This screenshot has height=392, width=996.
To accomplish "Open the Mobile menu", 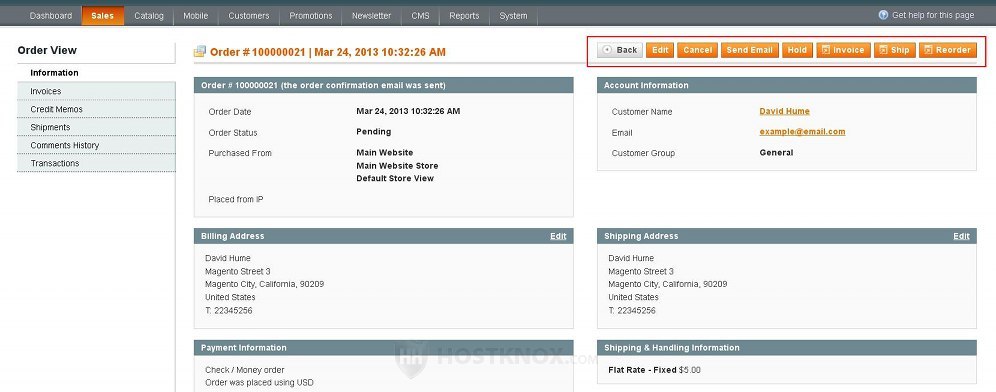I will tap(196, 16).
